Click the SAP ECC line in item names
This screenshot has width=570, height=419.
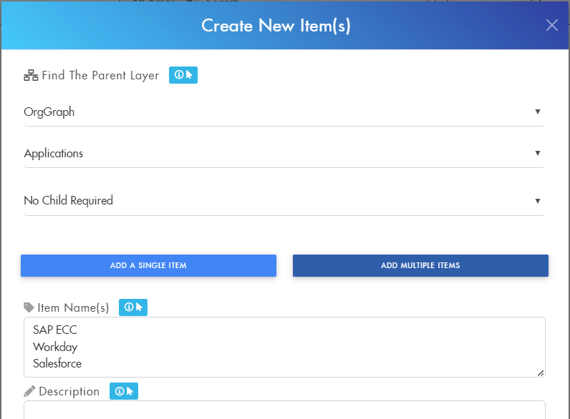coord(55,330)
